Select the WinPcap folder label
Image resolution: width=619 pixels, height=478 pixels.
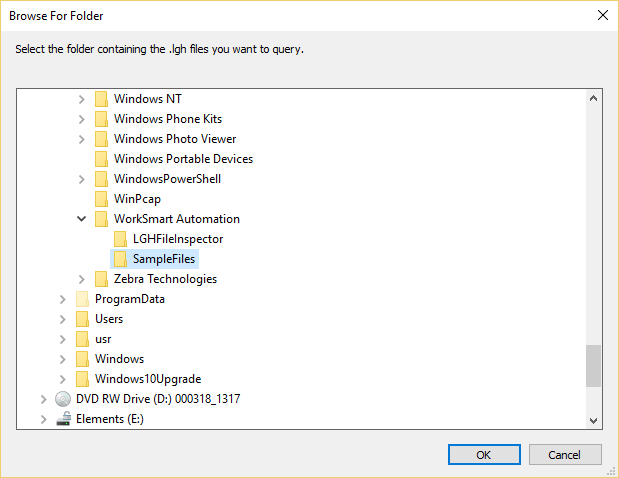[x=137, y=199]
